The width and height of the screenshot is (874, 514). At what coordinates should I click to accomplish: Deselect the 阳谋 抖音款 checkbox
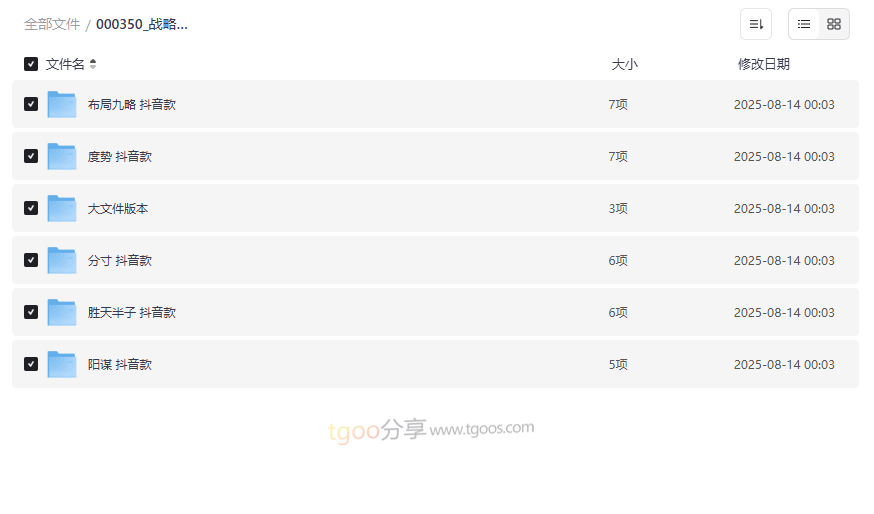(31, 364)
